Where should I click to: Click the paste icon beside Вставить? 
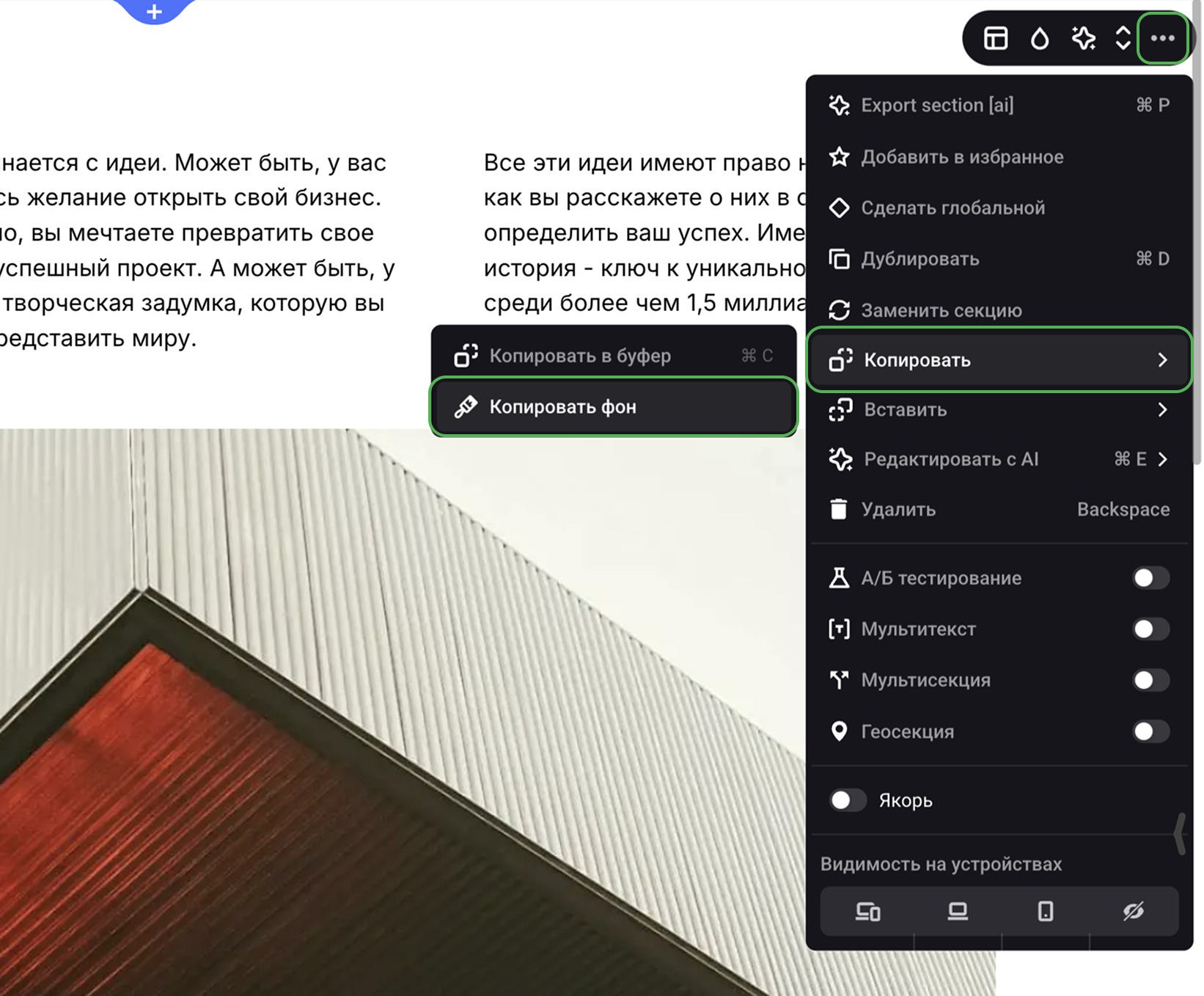coord(840,410)
